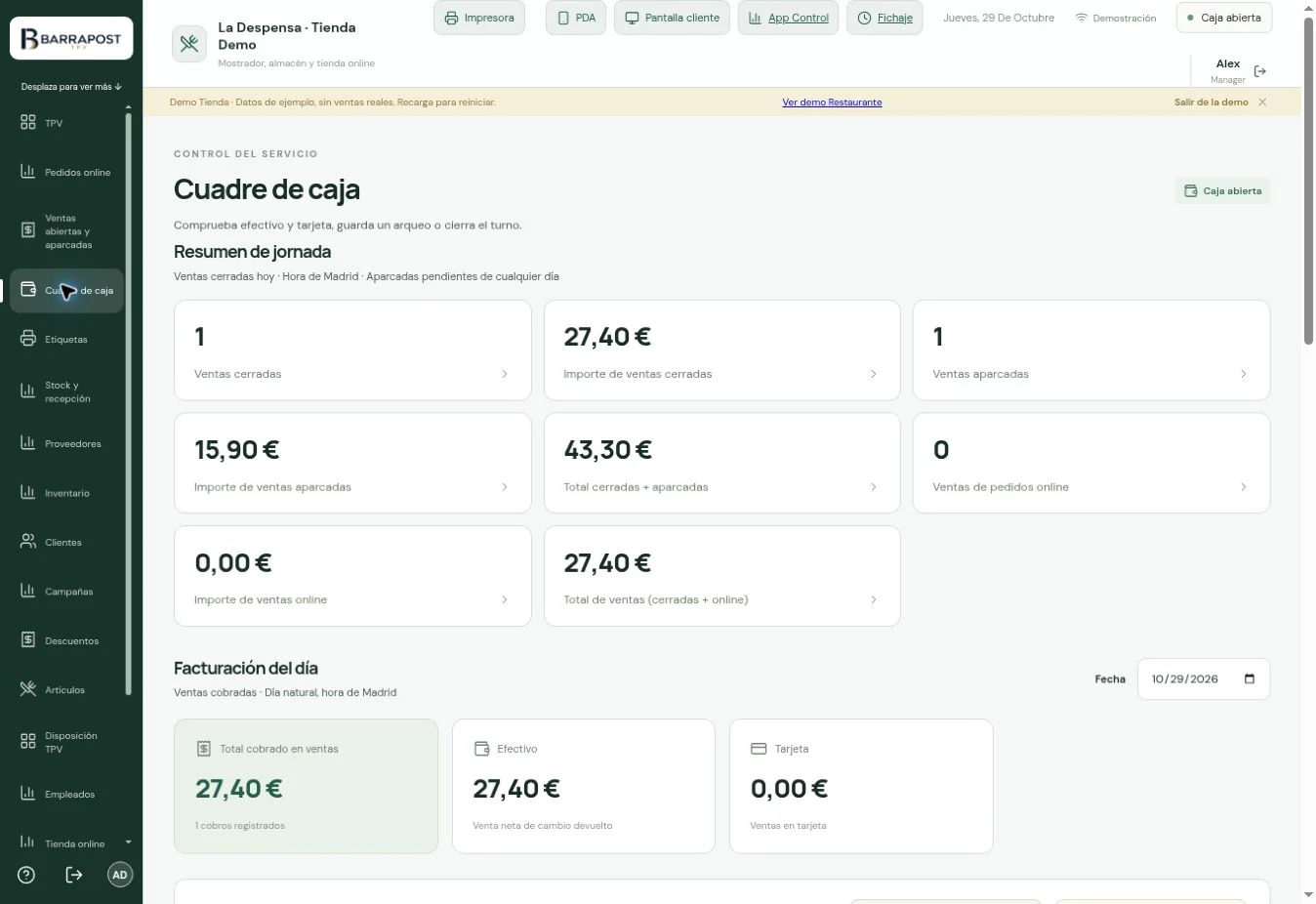Select the Total cobrado en ventas card

[306, 787]
